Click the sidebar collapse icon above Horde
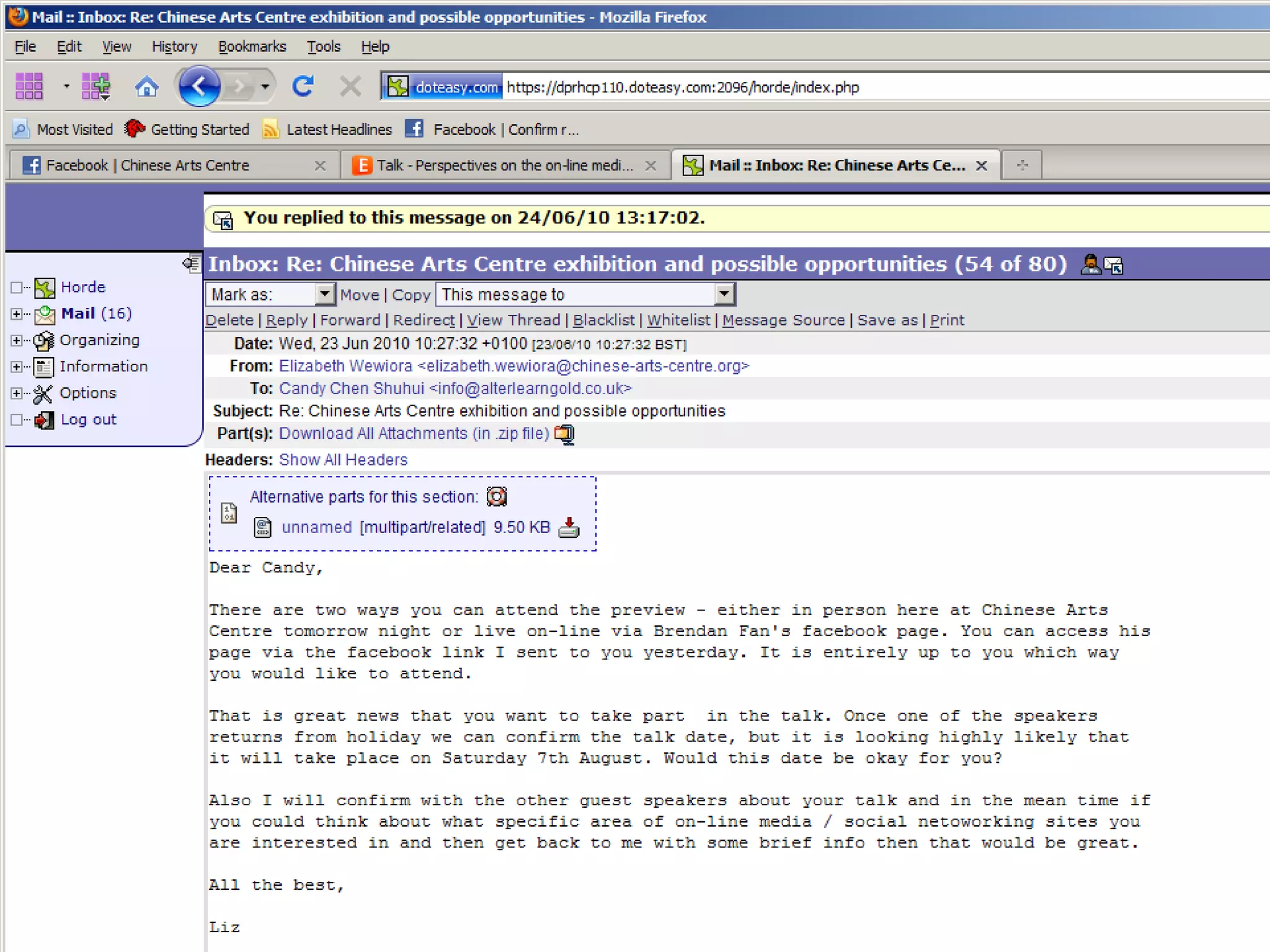This screenshot has height=952, width=1270. pyautogui.click(x=192, y=264)
